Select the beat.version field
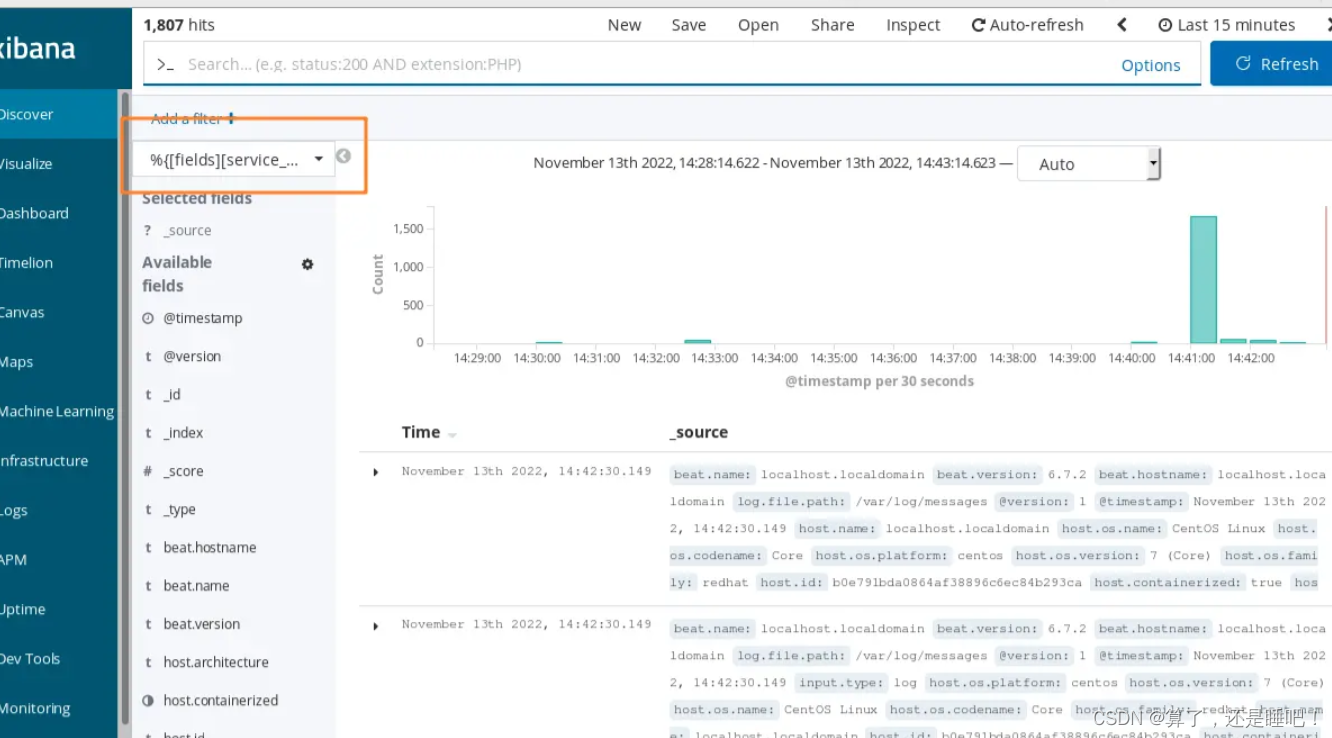The height and width of the screenshot is (738, 1332). click(x=202, y=624)
